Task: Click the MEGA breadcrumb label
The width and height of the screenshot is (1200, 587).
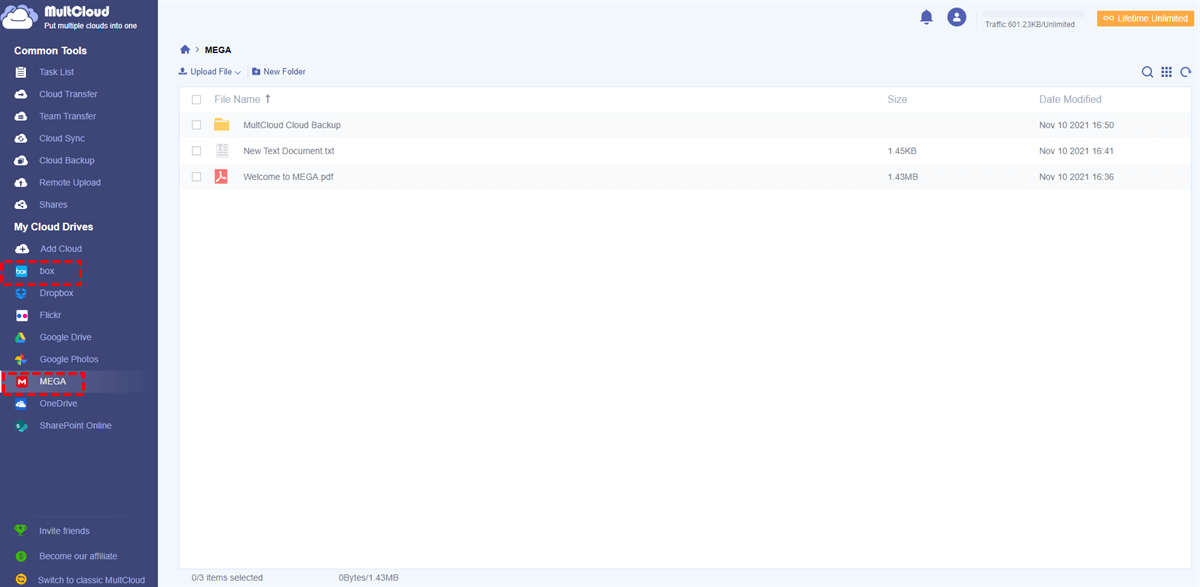Action: 218,49
